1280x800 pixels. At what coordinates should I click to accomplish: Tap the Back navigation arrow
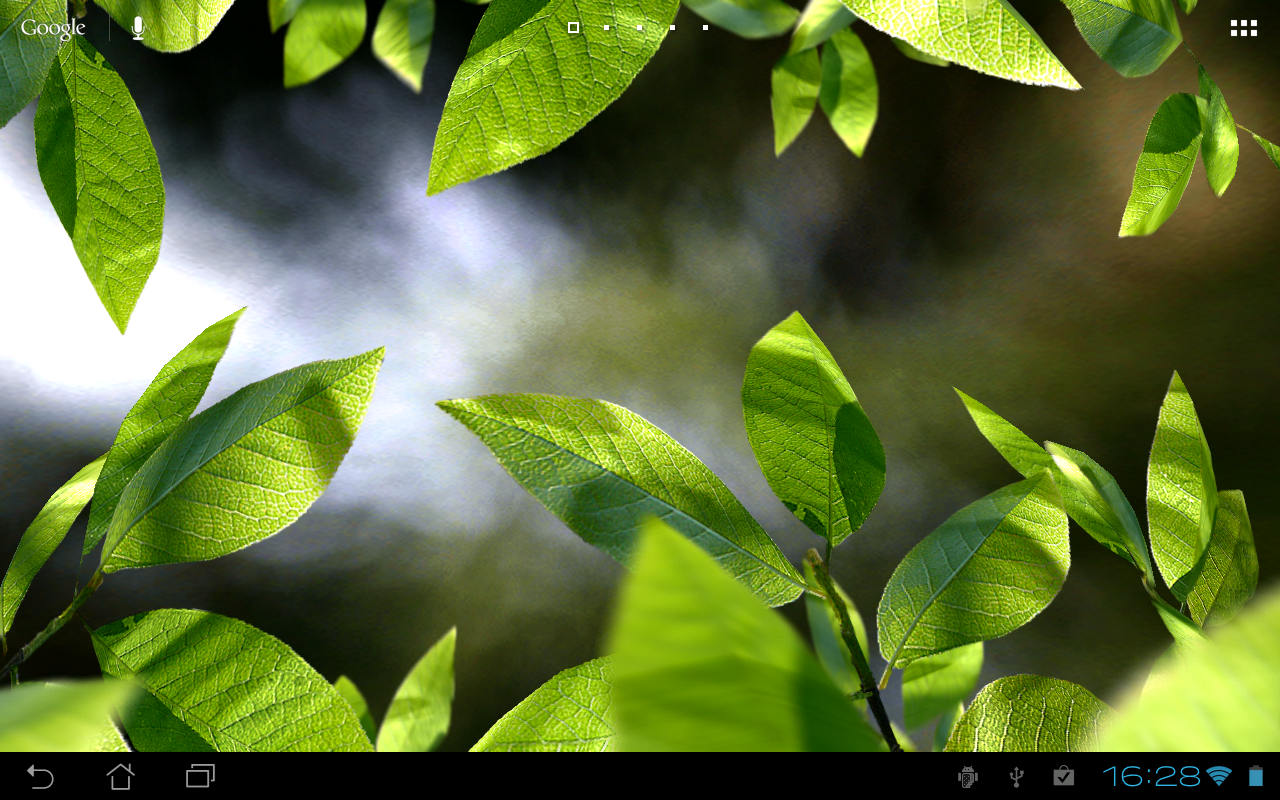[40, 776]
